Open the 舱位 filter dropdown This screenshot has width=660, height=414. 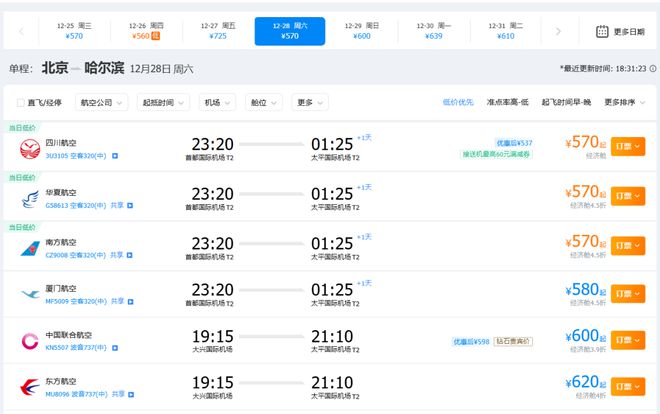tap(263, 102)
